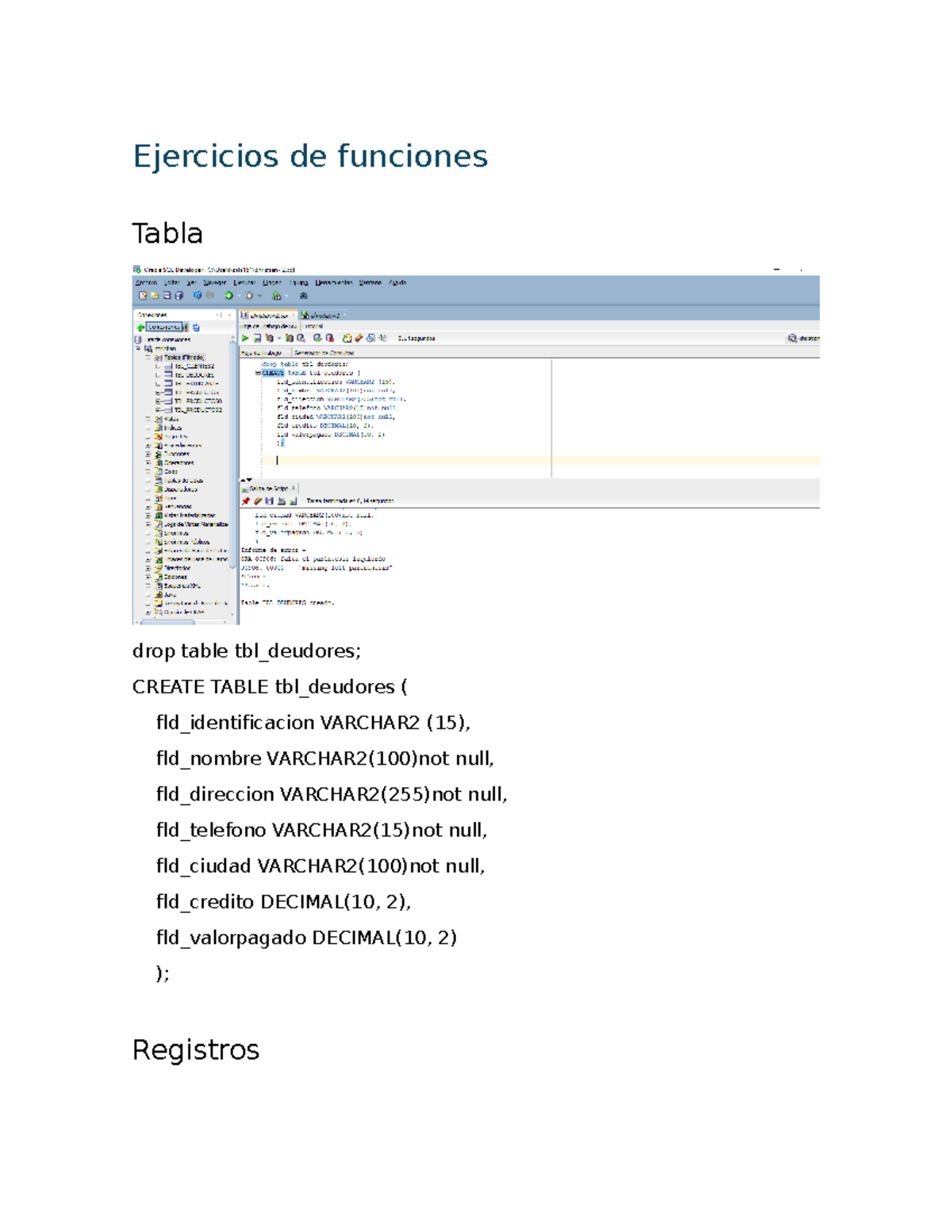Run the SQL statement with green play icon
The height and width of the screenshot is (1232, 952).
tap(244, 337)
